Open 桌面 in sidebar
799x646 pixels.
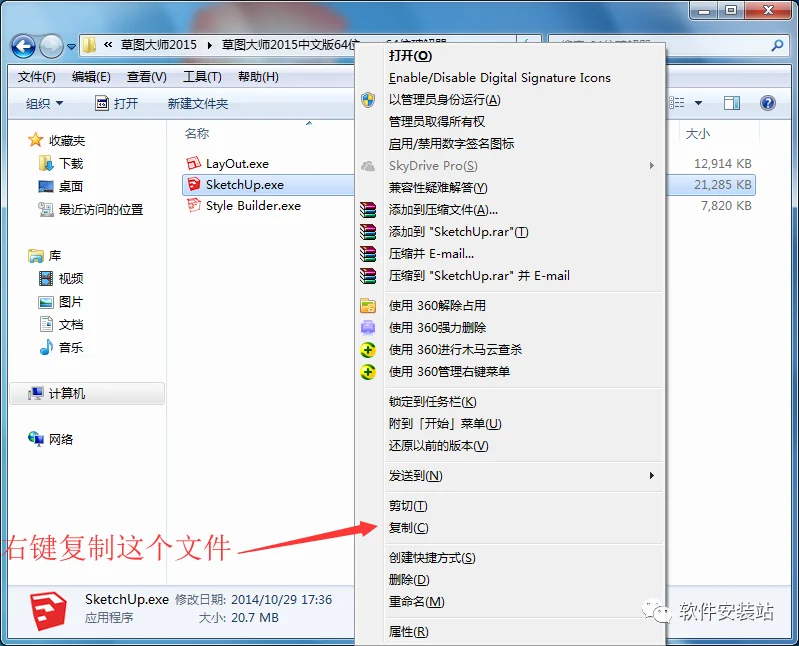(61, 186)
